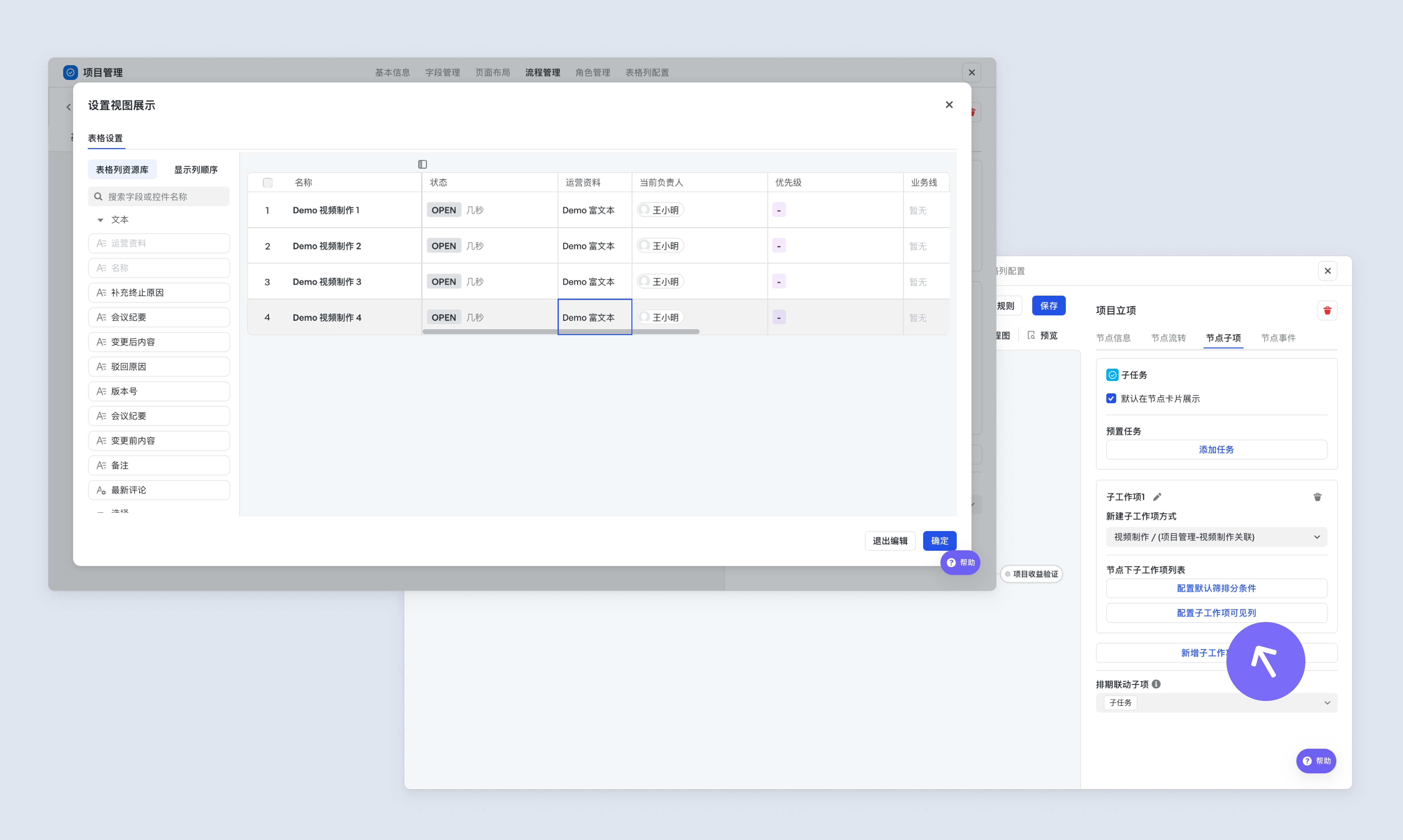Click the 子任务 blue check icon
This screenshot has height=840, width=1403.
[1112, 375]
